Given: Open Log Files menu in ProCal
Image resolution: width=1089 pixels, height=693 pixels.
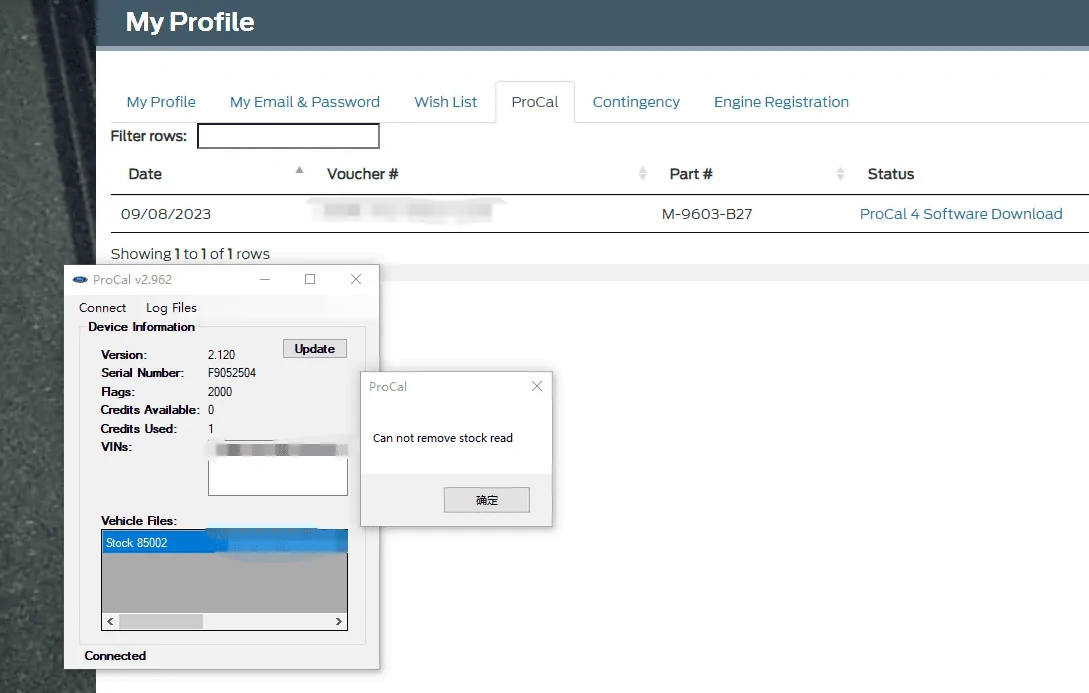Looking at the screenshot, I should pyautogui.click(x=171, y=308).
